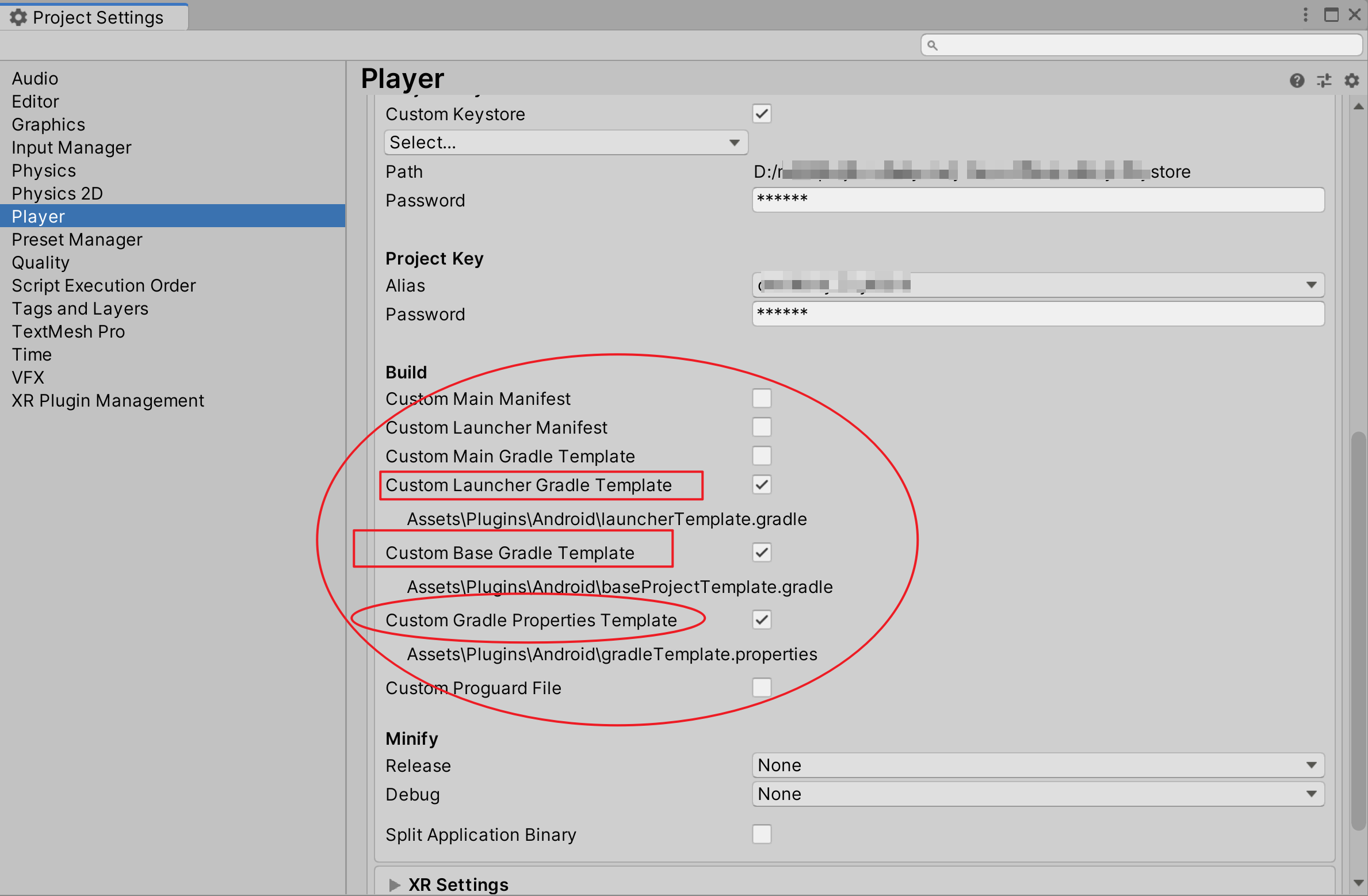The height and width of the screenshot is (896, 1368).
Task: Open the keystore Select dropdown
Action: click(565, 142)
